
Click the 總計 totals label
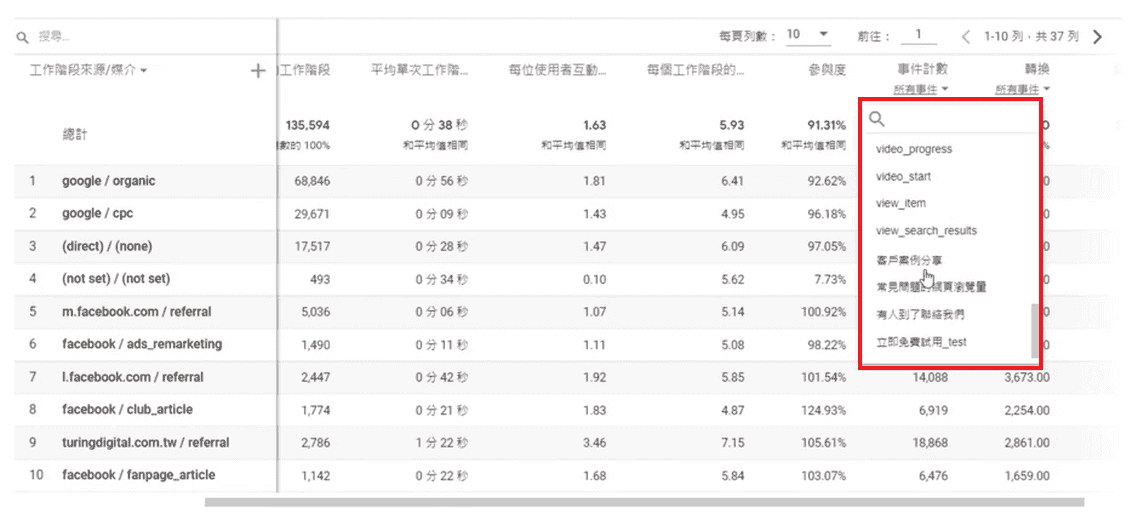click(75, 135)
